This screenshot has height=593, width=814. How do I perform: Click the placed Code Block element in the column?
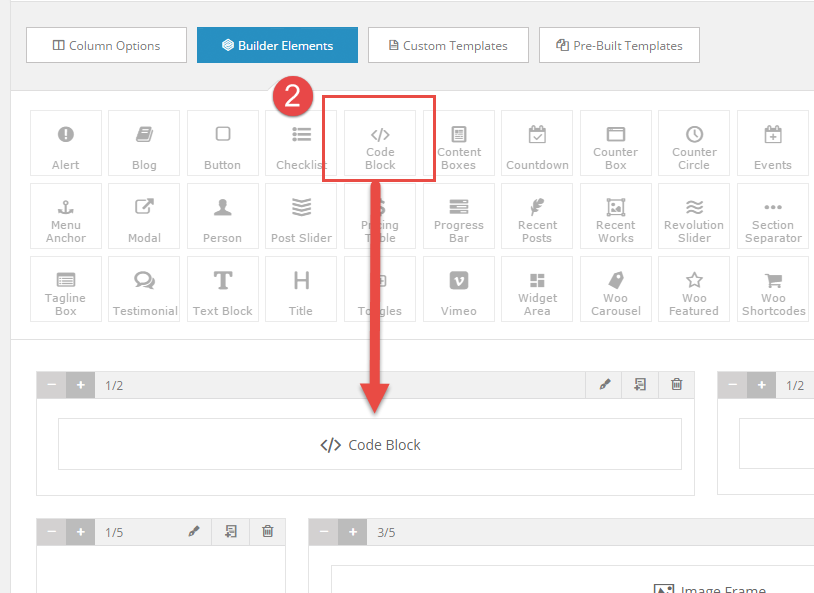(370, 445)
